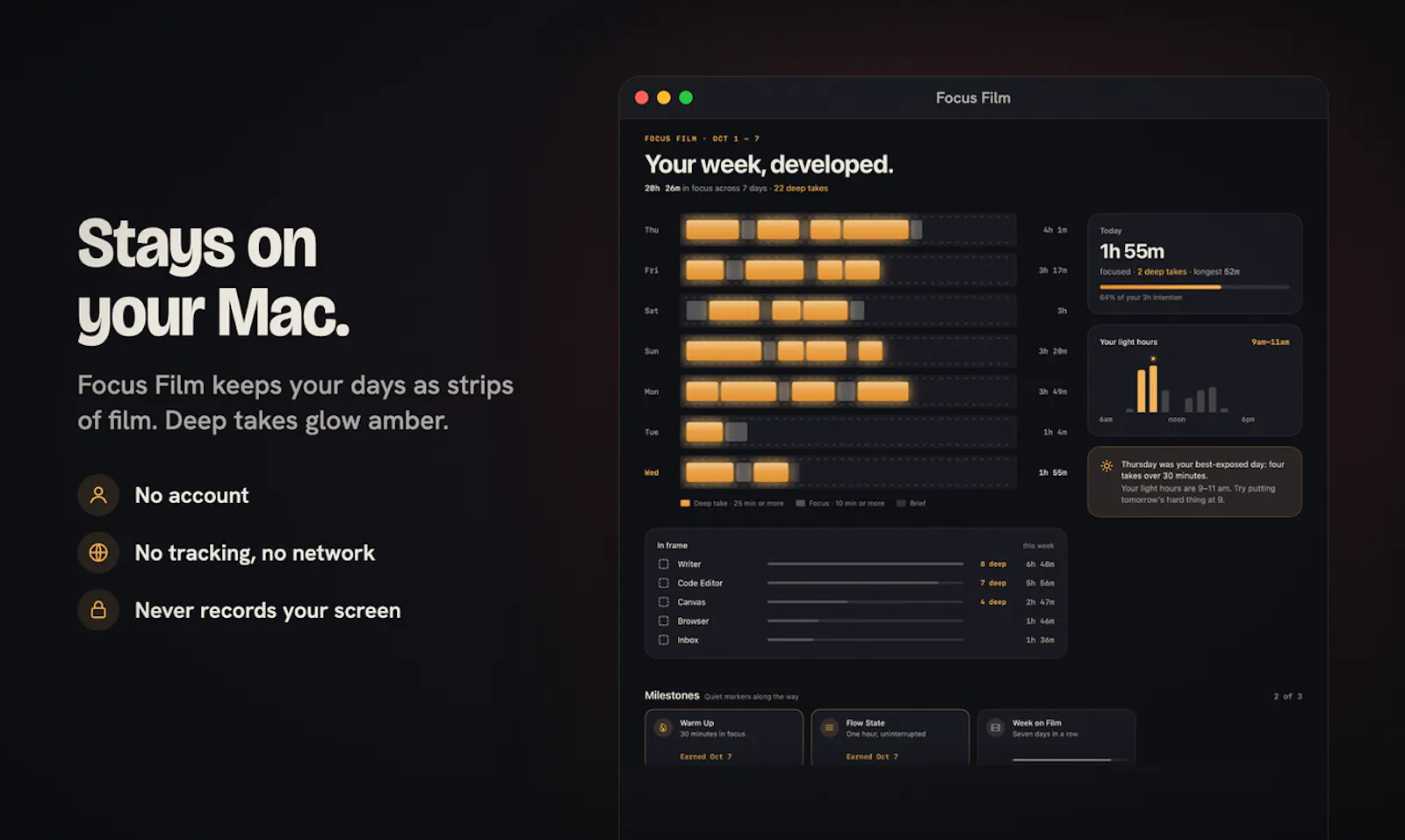Click the Canvas app icon in In frame
The width and height of the screenshot is (1405, 840).
664,602
